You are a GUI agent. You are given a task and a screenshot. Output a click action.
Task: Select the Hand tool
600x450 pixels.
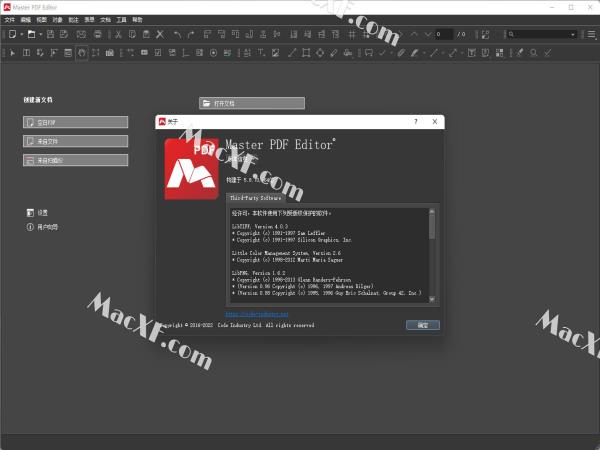coord(82,53)
